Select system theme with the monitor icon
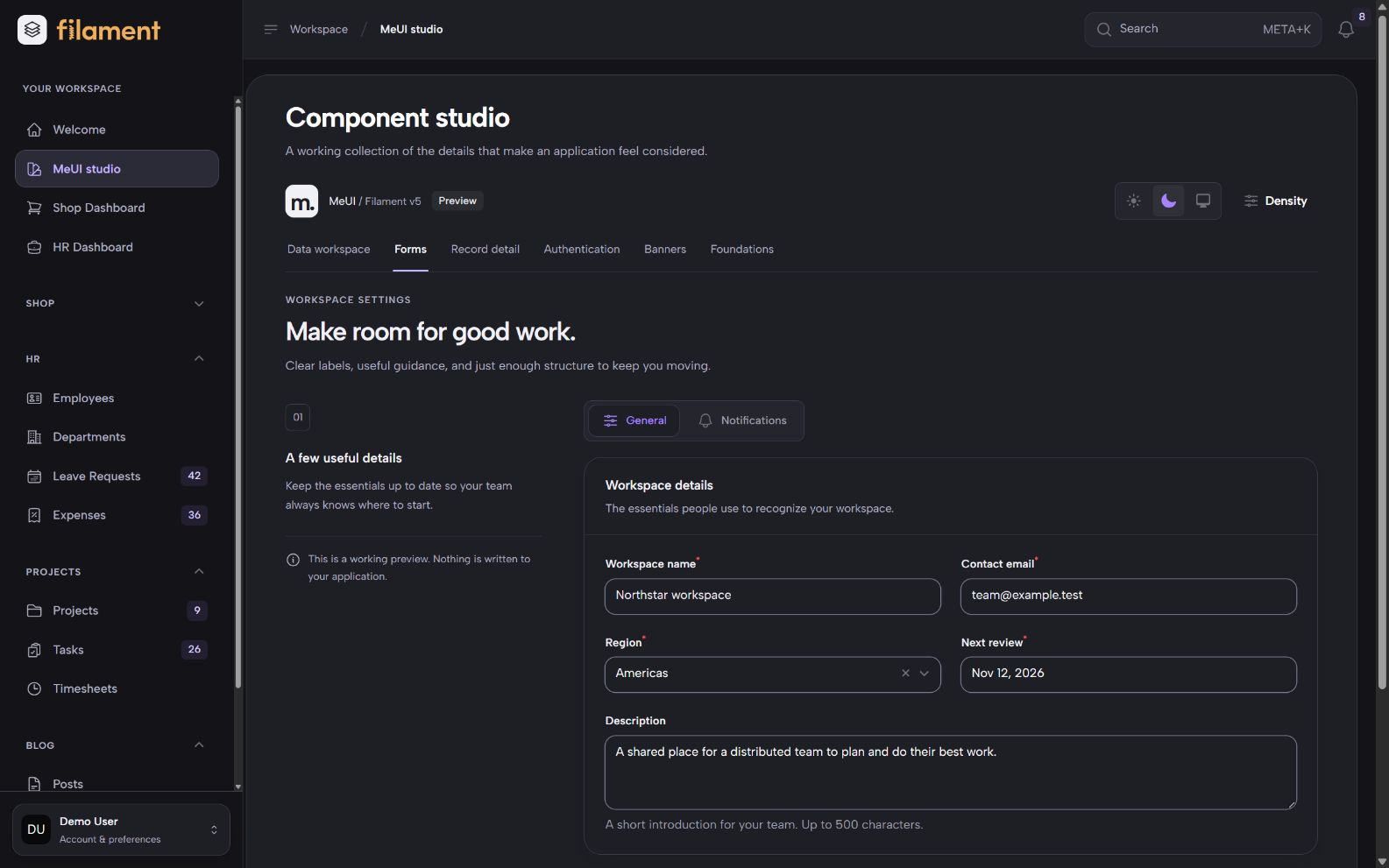1389x868 pixels. coord(1203,201)
